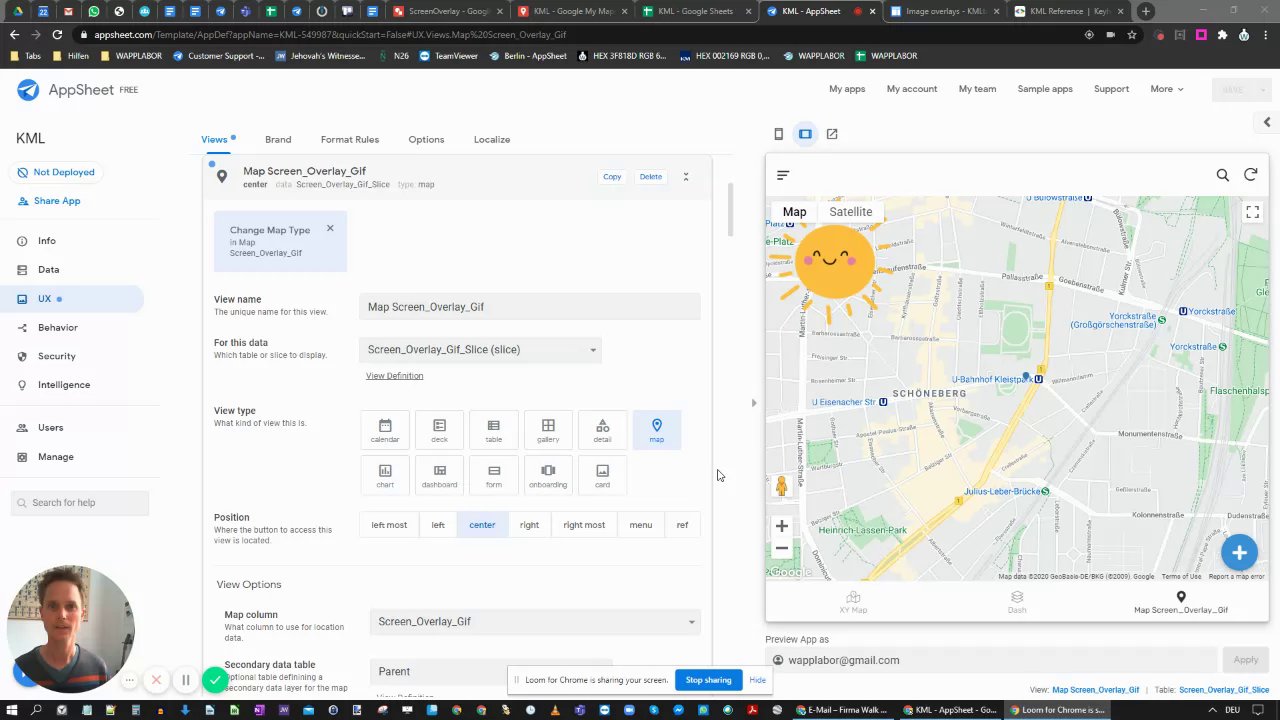Toggle fullscreen map view

[1252, 212]
